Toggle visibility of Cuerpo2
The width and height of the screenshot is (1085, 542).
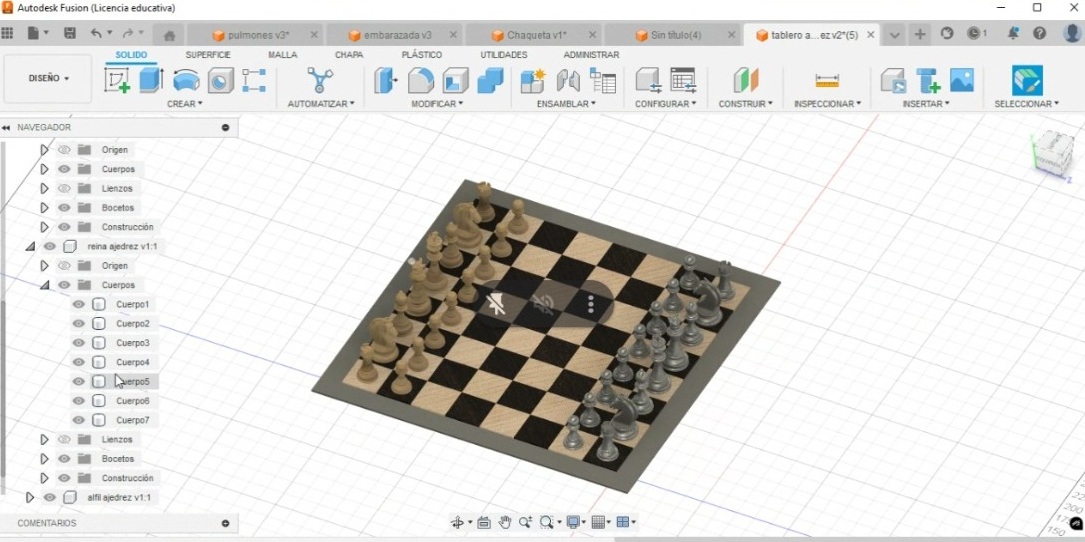[78, 323]
